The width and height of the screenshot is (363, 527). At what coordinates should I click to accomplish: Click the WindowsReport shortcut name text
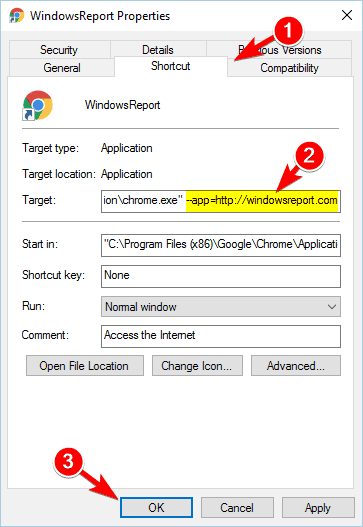click(122, 105)
